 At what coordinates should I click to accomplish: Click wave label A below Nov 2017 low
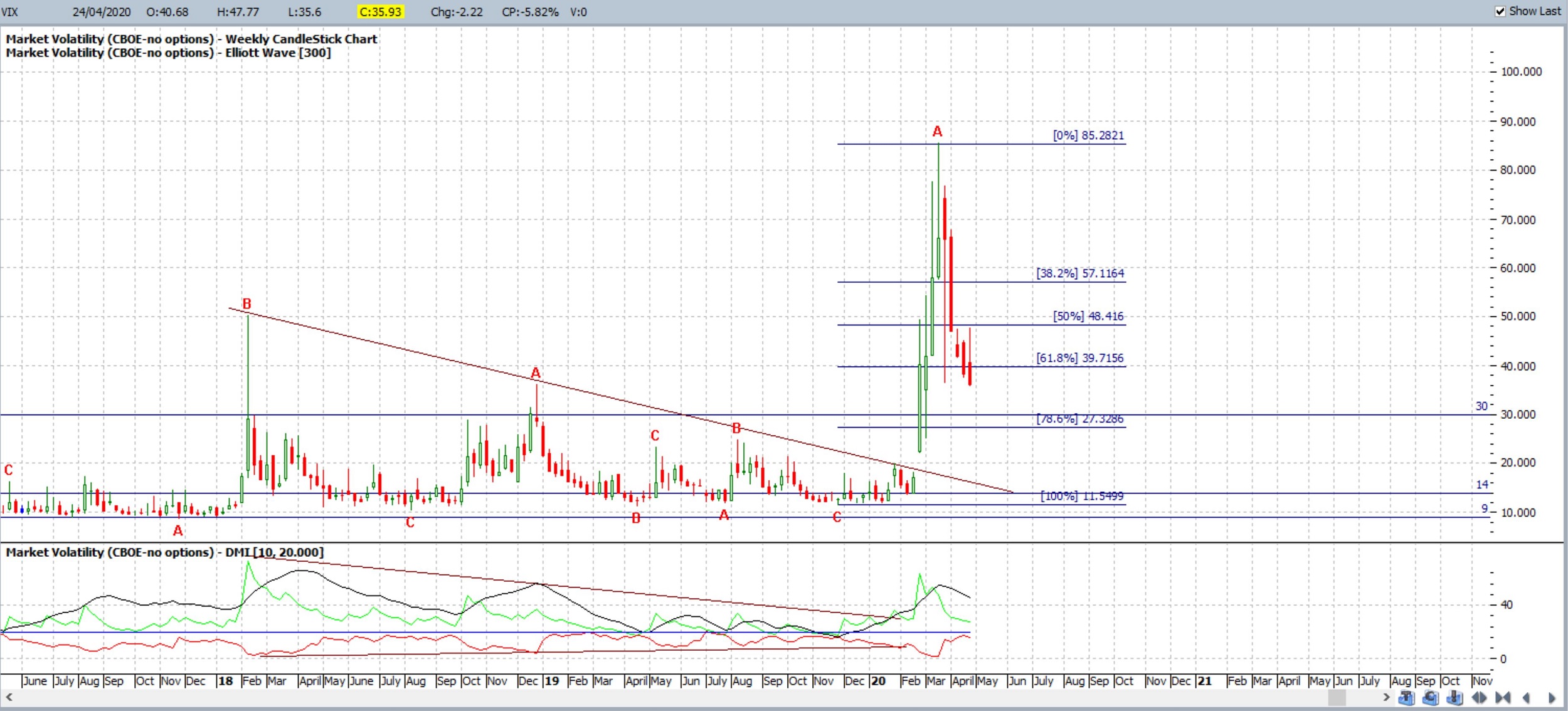(177, 531)
